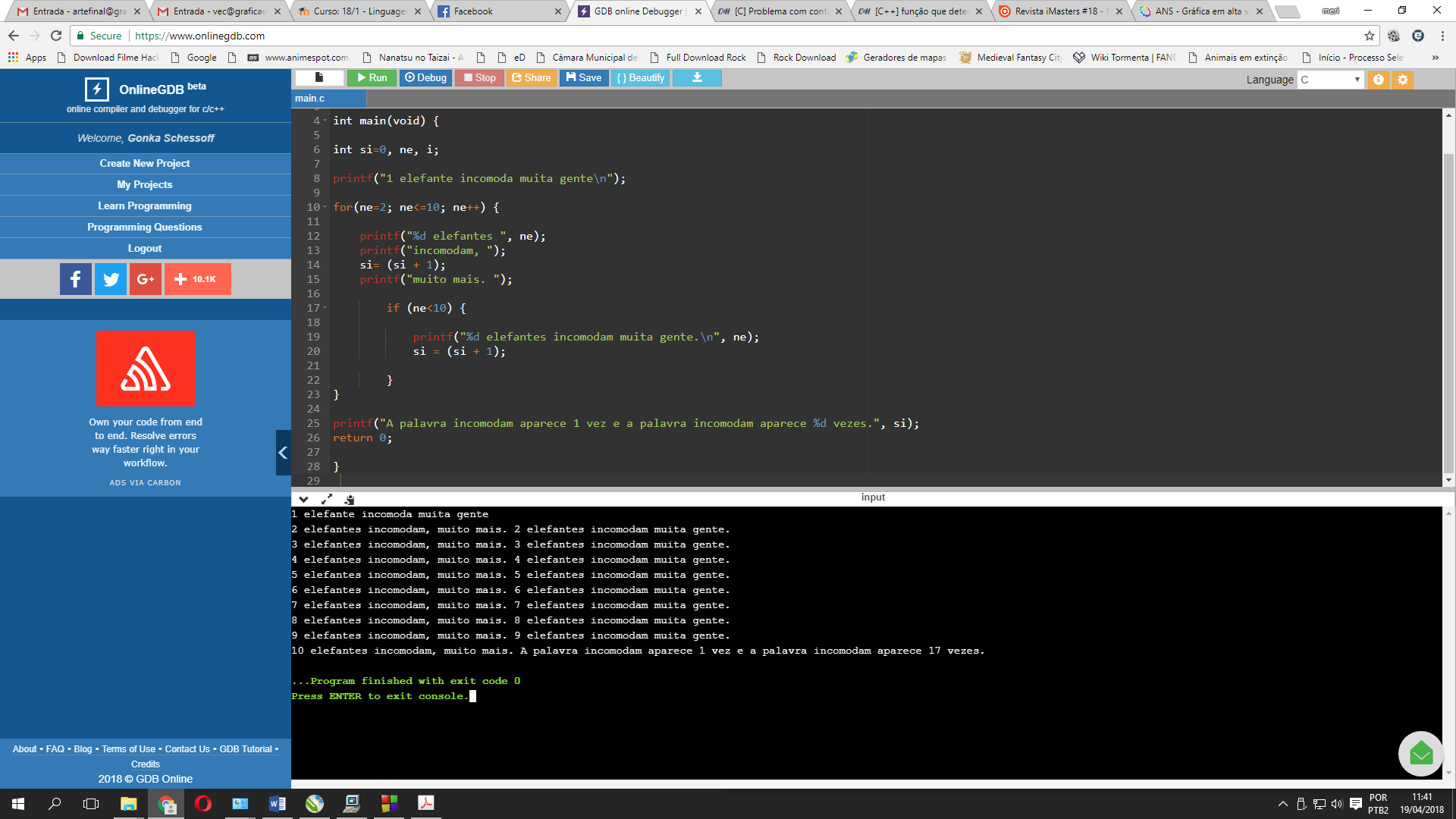
Task: Collapse the main function fold arrow on line 4
Action: click(325, 121)
